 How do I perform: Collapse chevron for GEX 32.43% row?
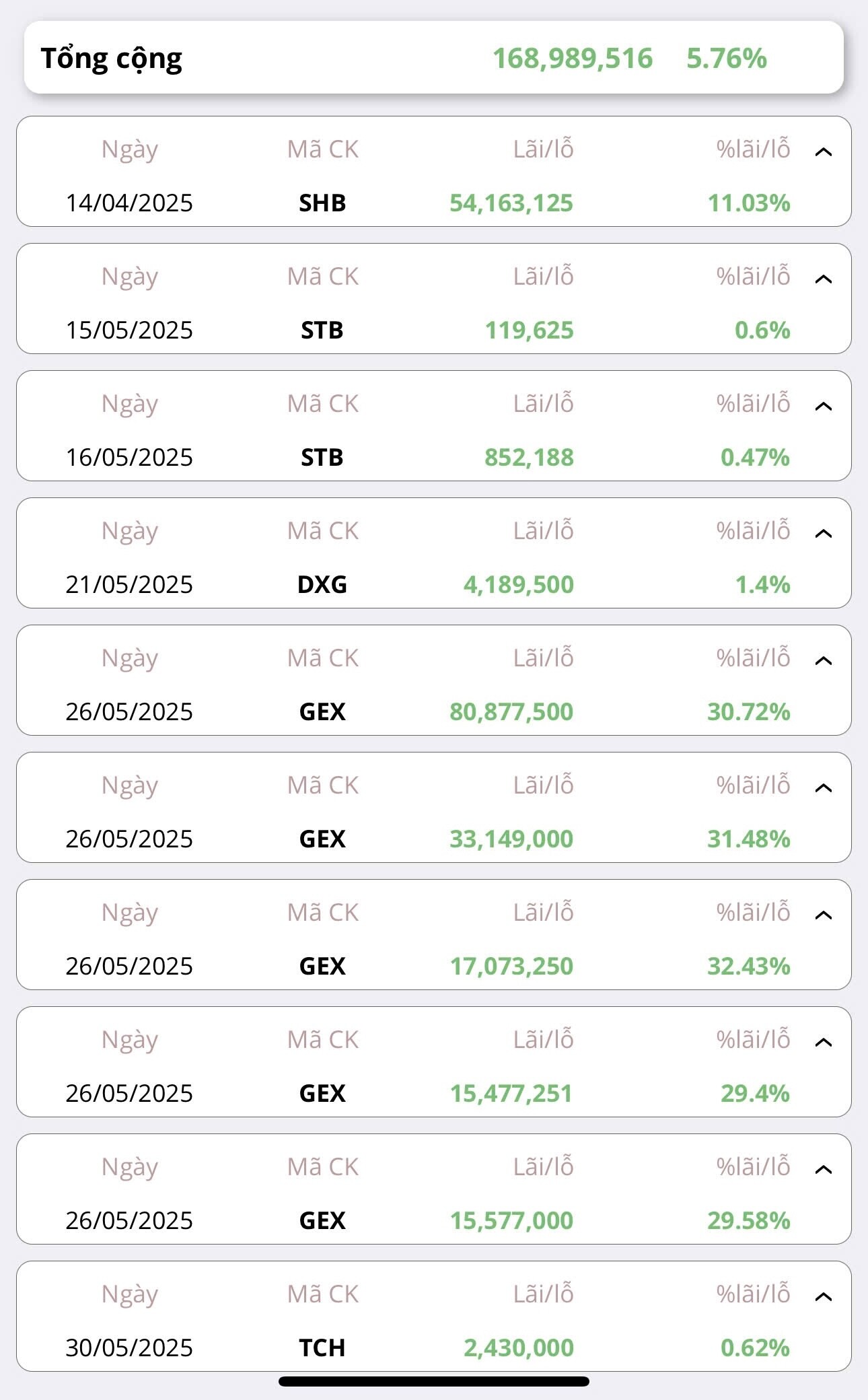click(x=823, y=915)
